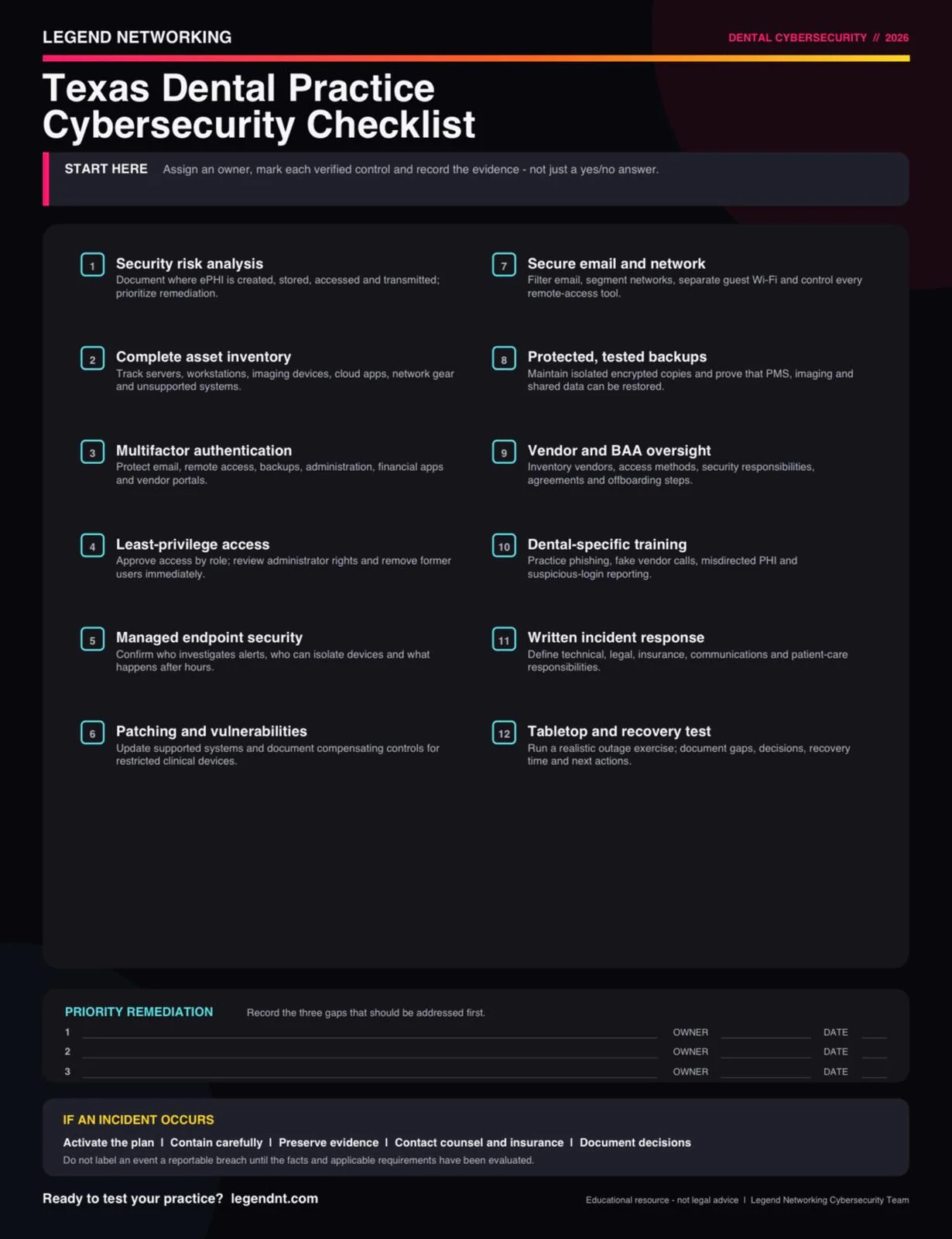Click the 'Document decisions' step
Viewport: 952px width, 1239px height.
pos(635,1143)
